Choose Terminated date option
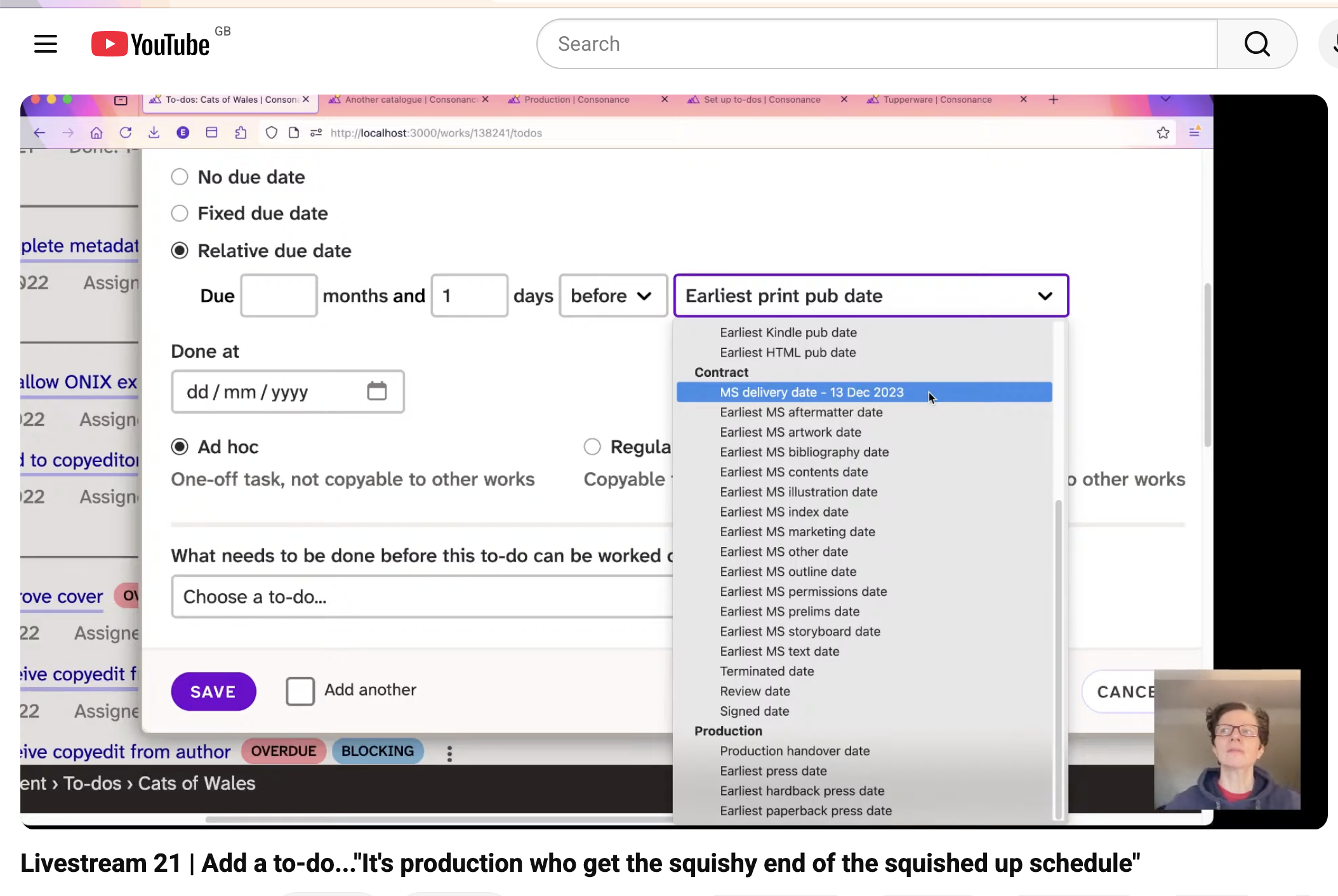Viewport: 1338px width, 896px height. click(x=767, y=671)
